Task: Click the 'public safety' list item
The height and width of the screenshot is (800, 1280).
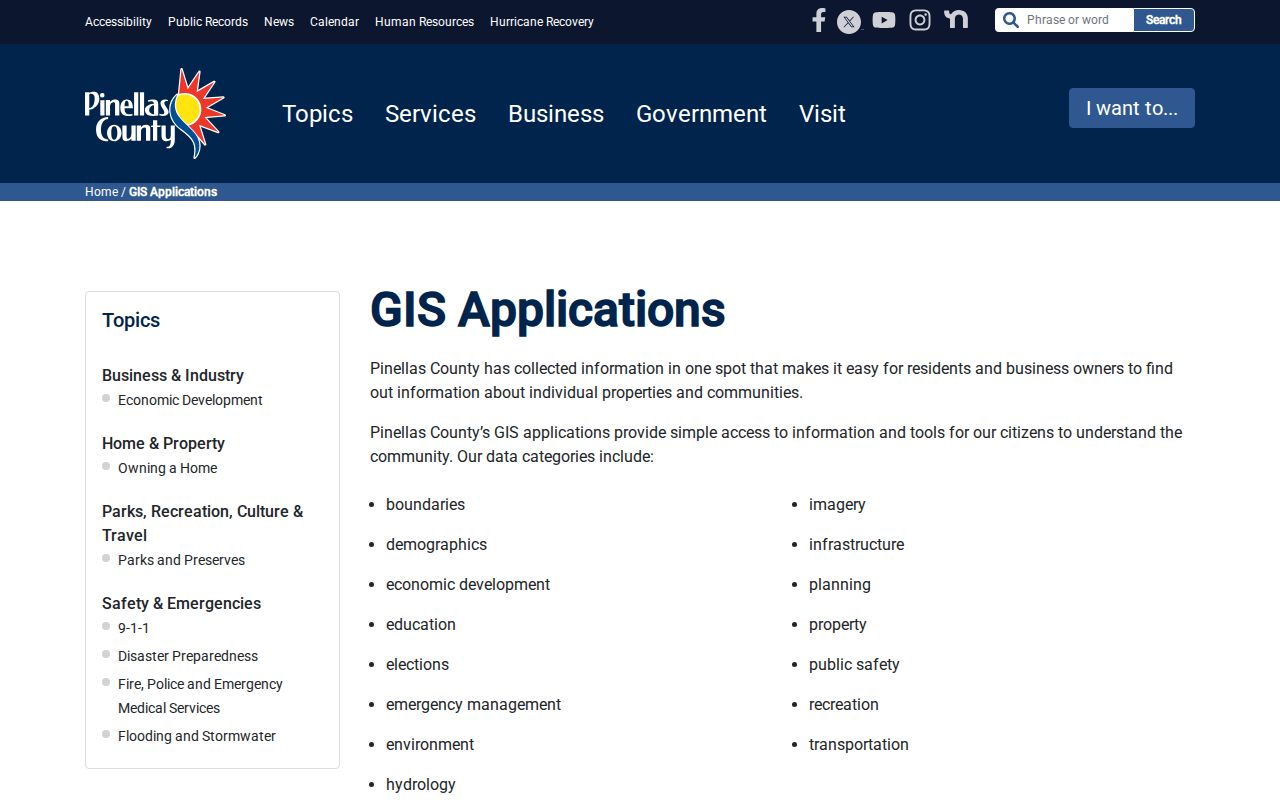Action: click(854, 665)
